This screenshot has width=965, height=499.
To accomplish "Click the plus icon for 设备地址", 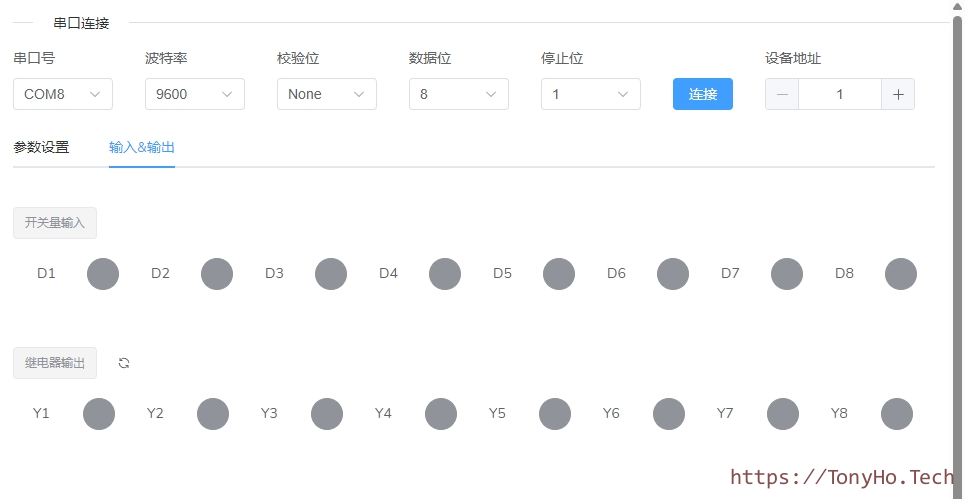I will 897,94.
